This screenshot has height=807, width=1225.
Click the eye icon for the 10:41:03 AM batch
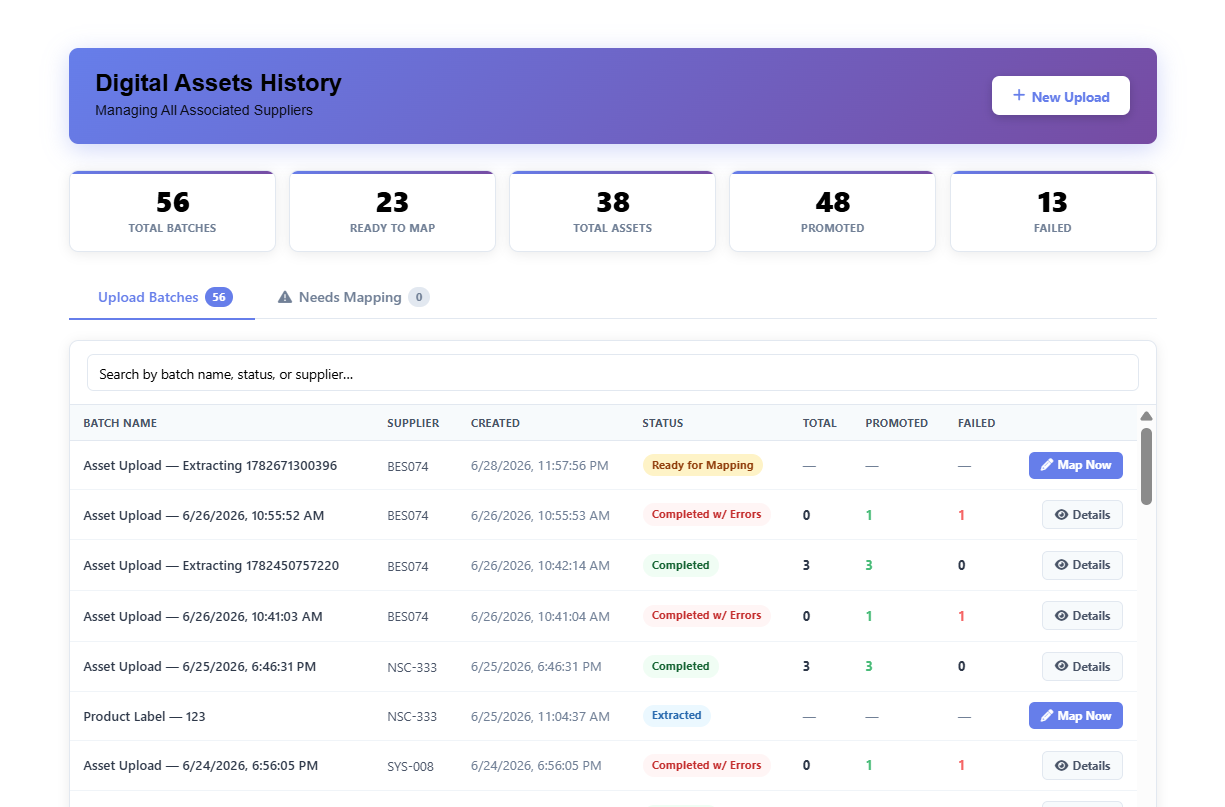[1061, 616]
